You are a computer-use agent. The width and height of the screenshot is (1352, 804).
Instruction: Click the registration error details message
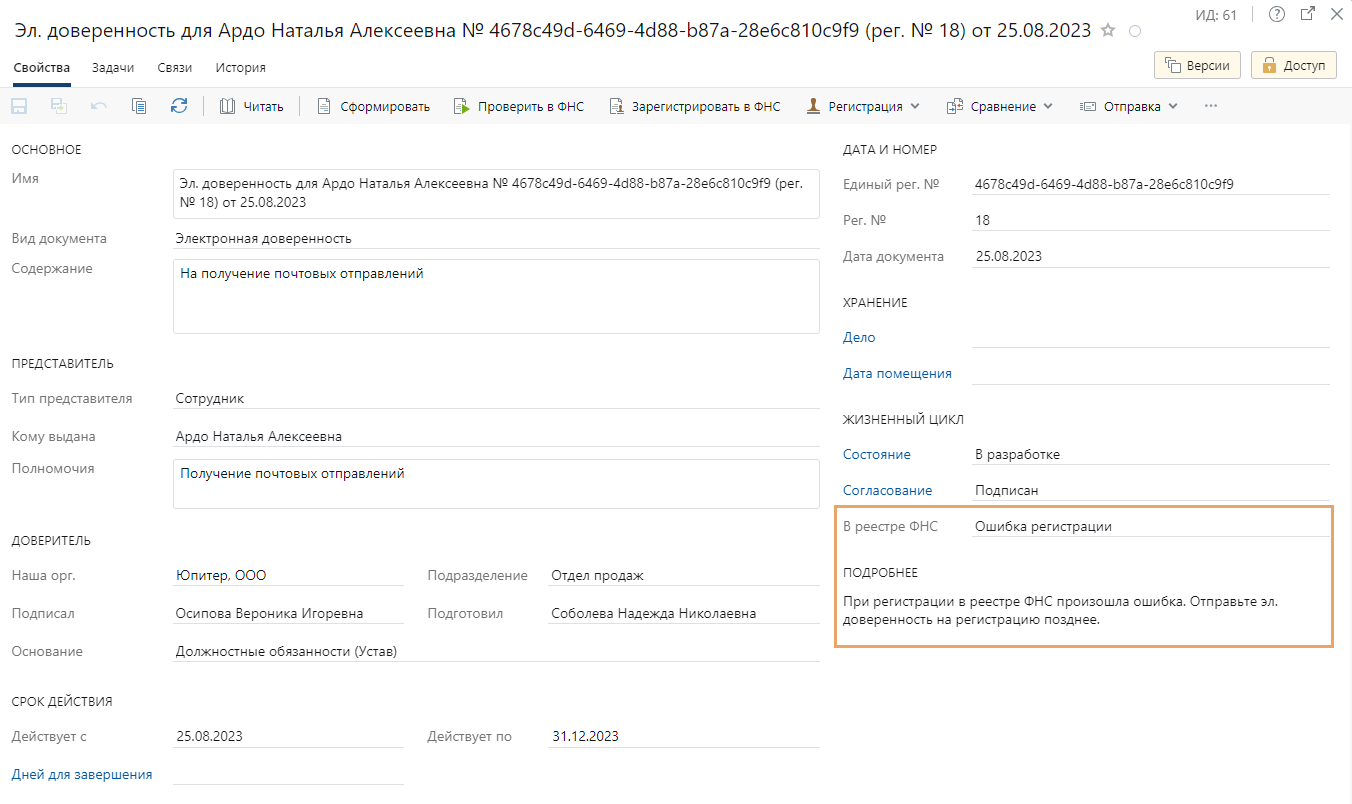1061,611
